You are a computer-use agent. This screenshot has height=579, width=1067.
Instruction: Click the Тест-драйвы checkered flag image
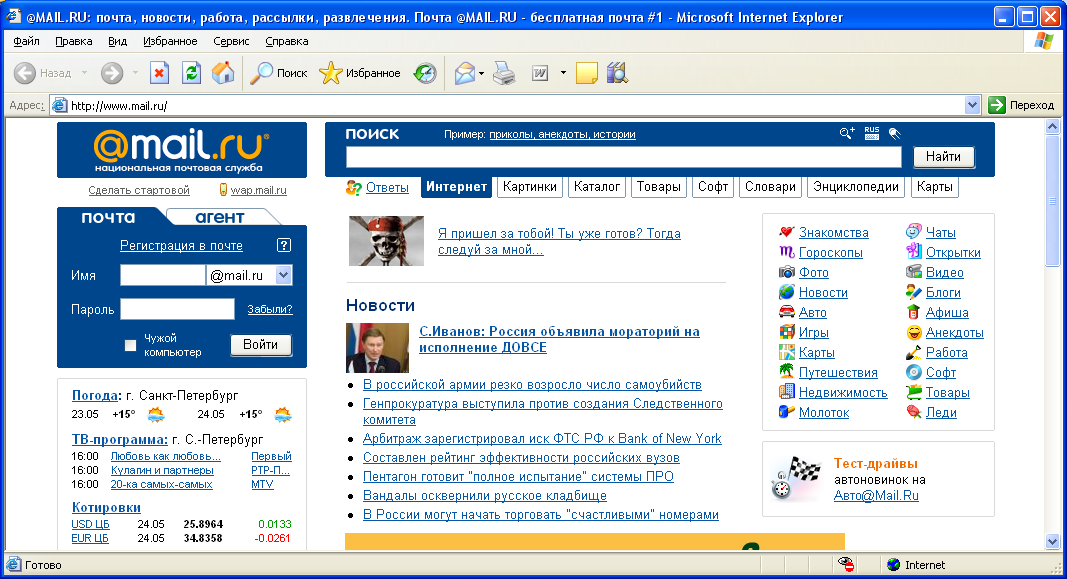coord(798,479)
